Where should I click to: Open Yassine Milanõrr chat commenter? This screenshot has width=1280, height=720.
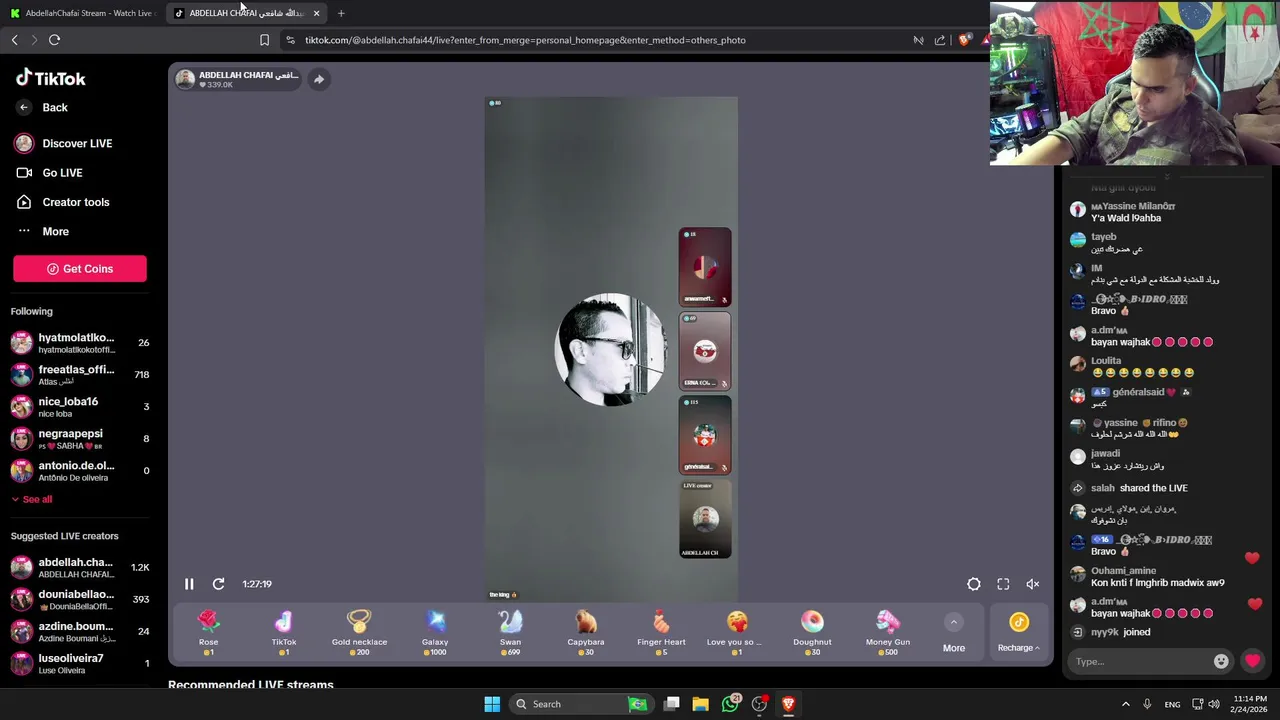pyautogui.click(x=1133, y=206)
